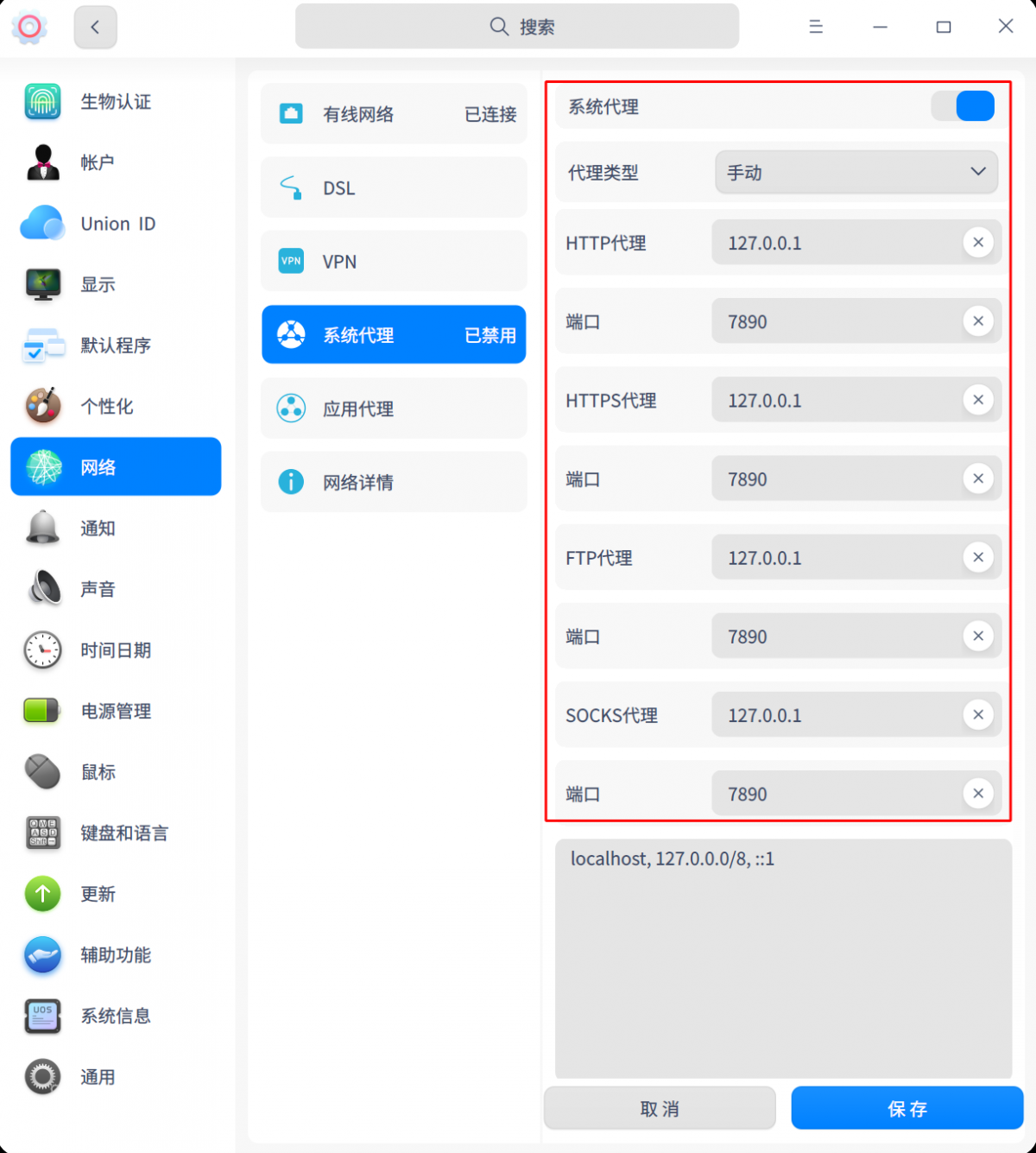The width and height of the screenshot is (1036, 1153).
Task: Click the DSL connection icon
Action: tap(291, 187)
